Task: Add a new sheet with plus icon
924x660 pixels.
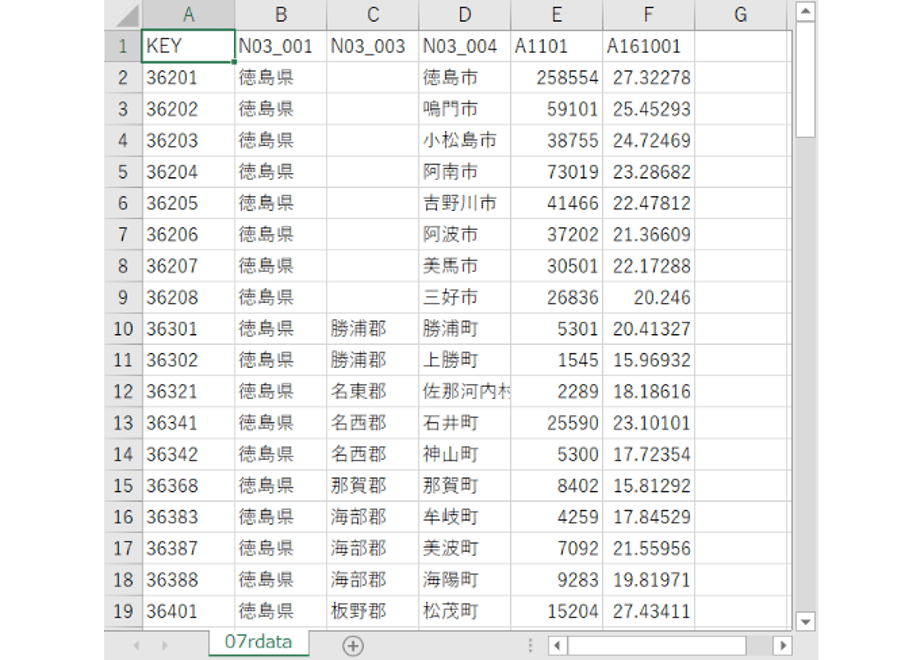Action: [353, 645]
